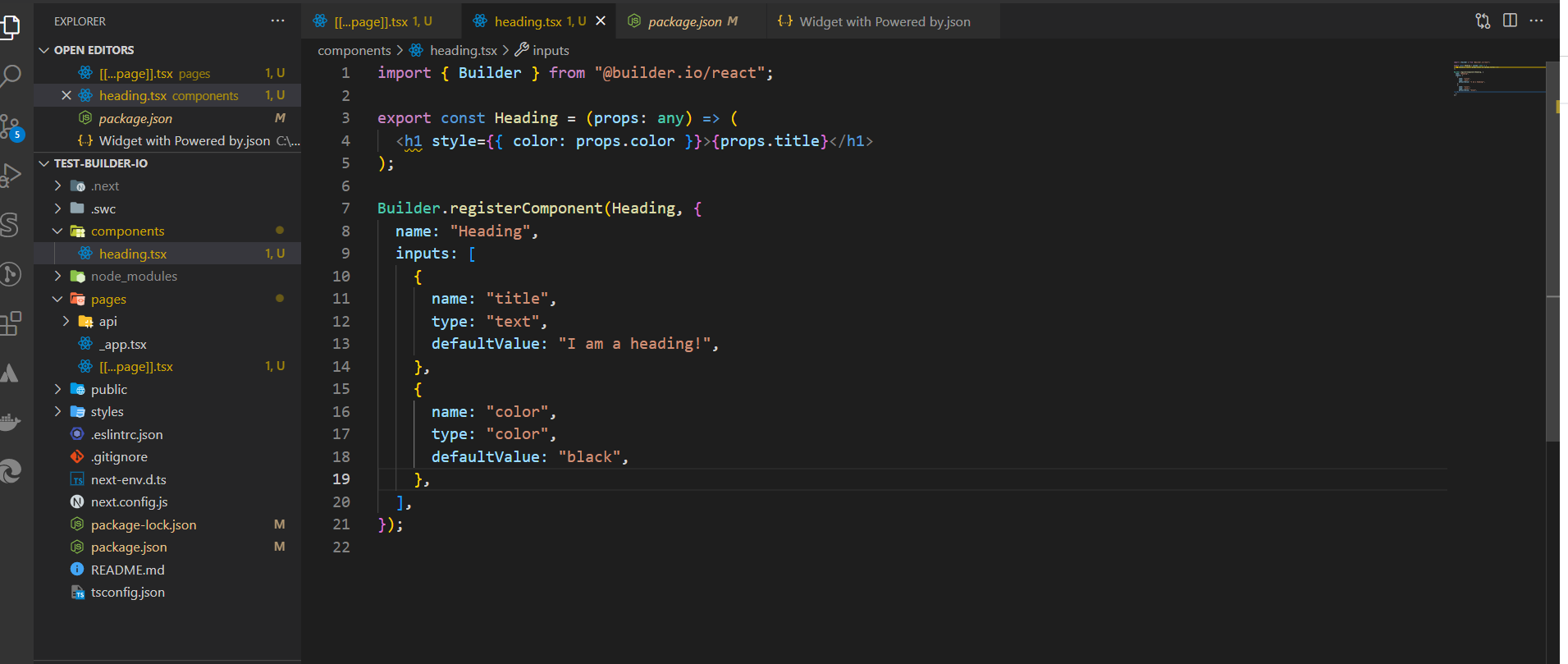Click inputs symbol in the breadcrumb
Image resolution: width=1568 pixels, height=664 pixels.
[551, 50]
